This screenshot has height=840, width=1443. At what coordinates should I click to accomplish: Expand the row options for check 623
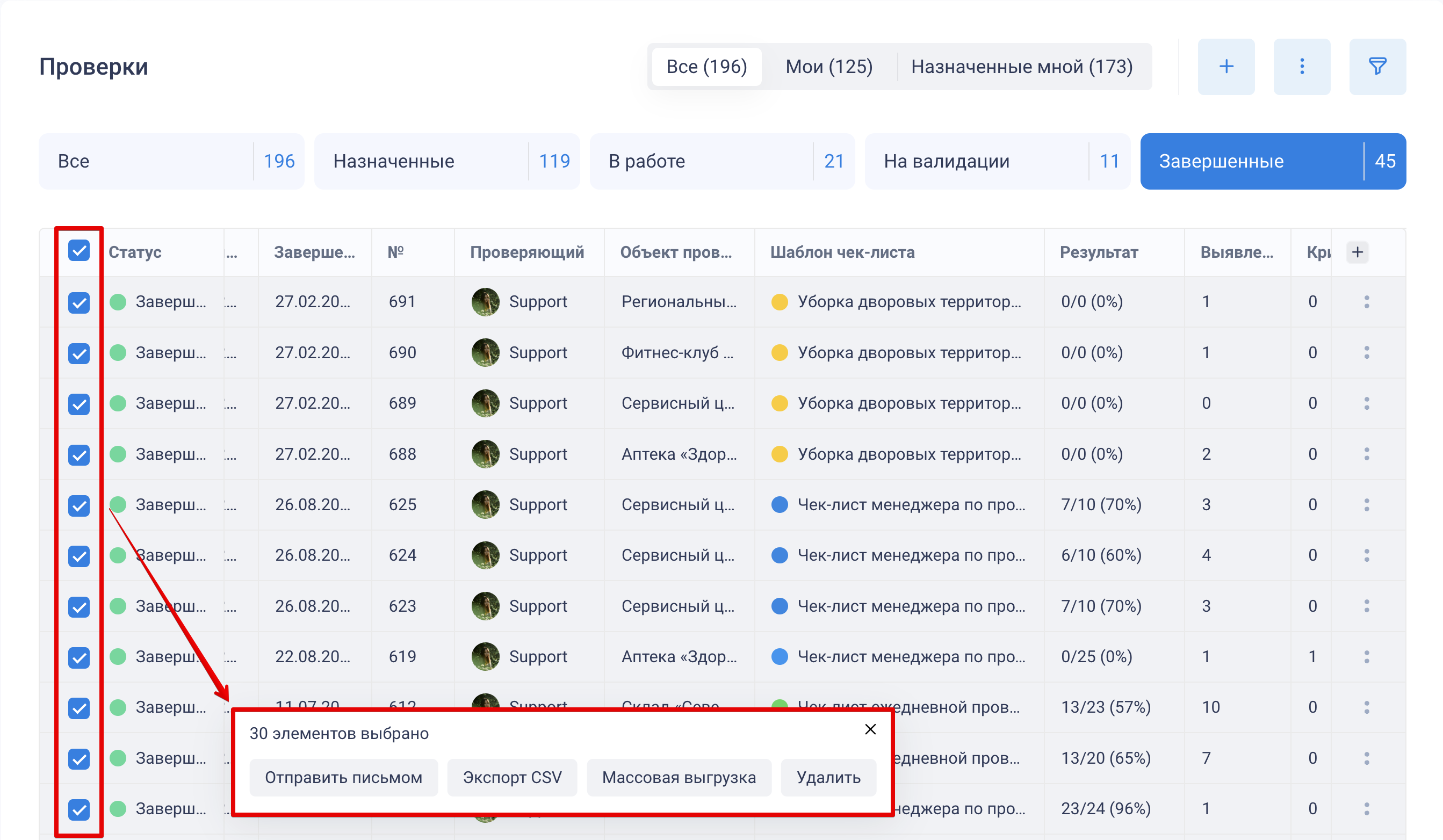pyautogui.click(x=1366, y=606)
